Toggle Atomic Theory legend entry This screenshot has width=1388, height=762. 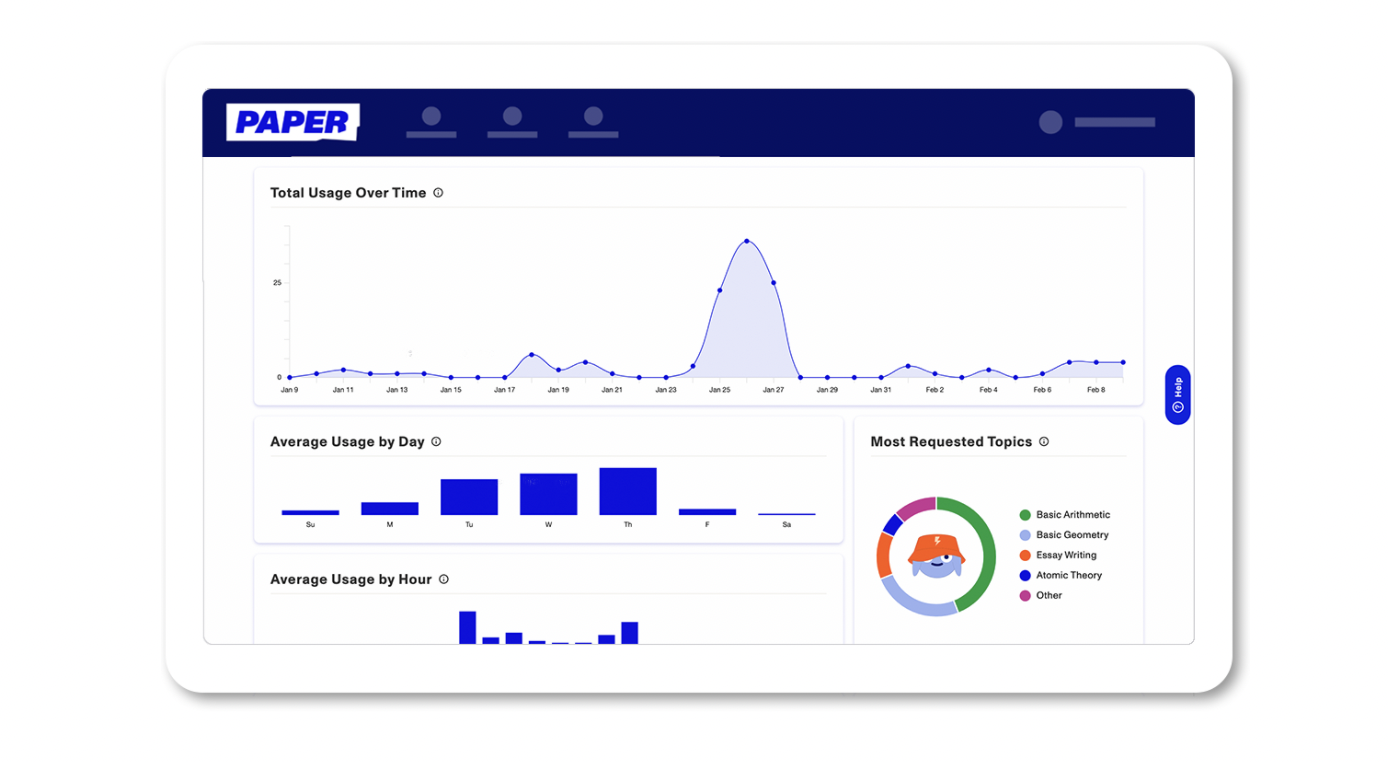pyautogui.click(x=1068, y=576)
